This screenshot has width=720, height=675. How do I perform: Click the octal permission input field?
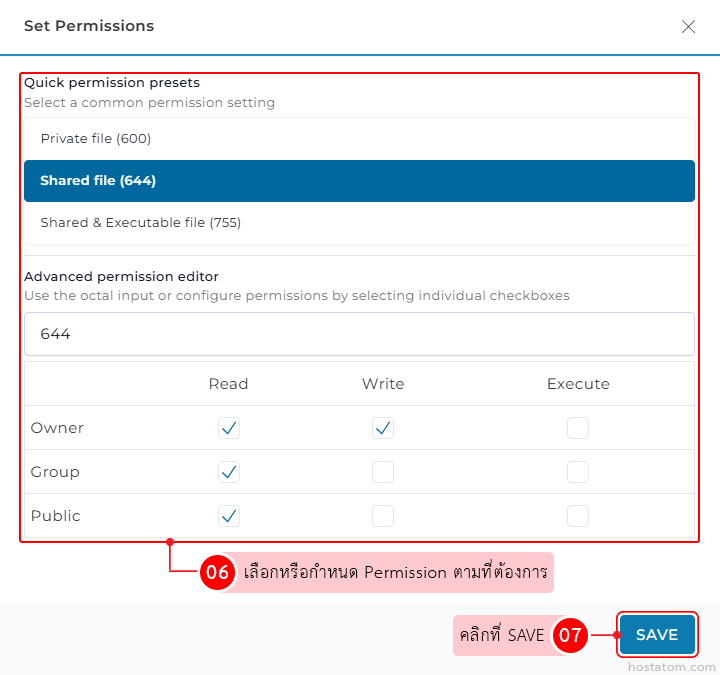(x=359, y=334)
